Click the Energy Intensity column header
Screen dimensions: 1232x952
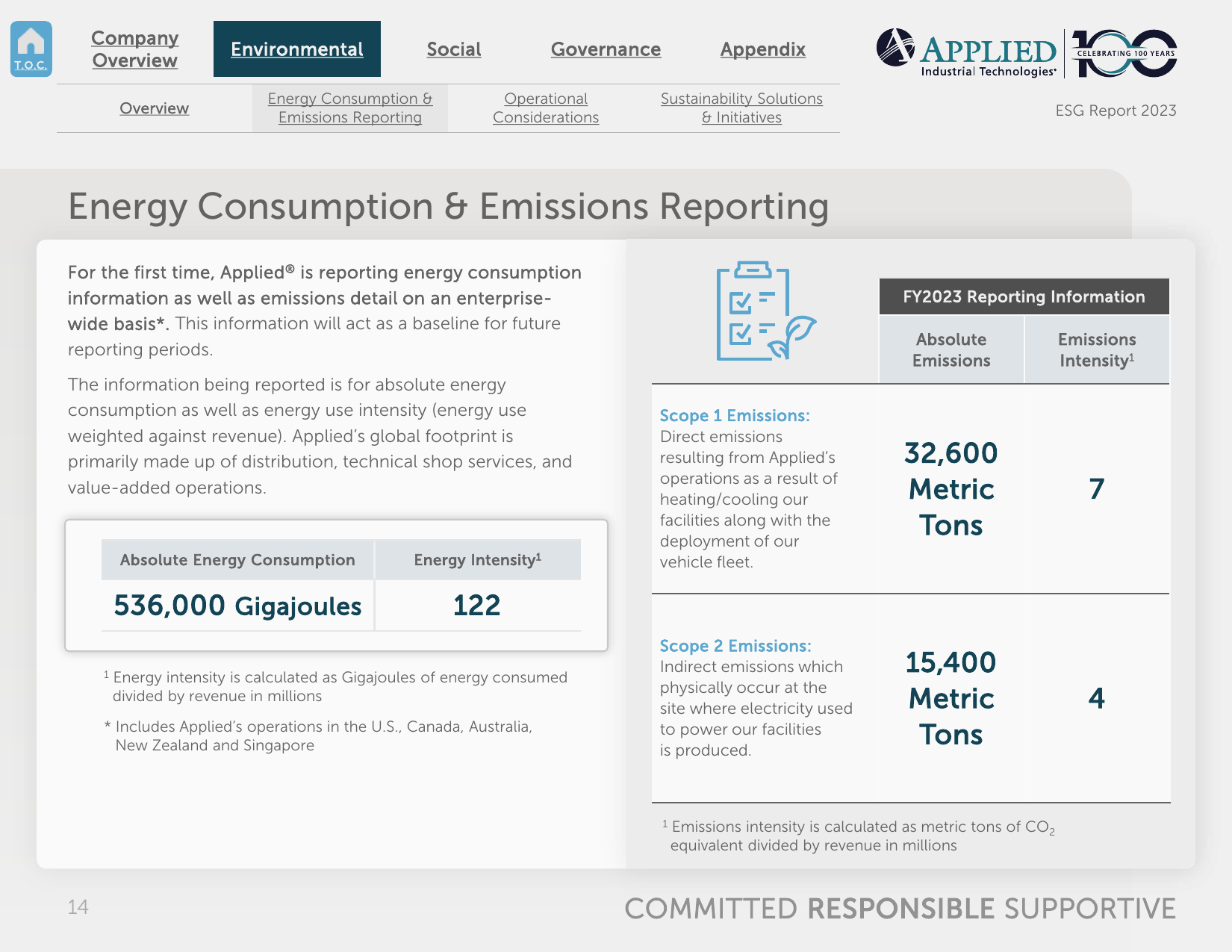(478, 560)
